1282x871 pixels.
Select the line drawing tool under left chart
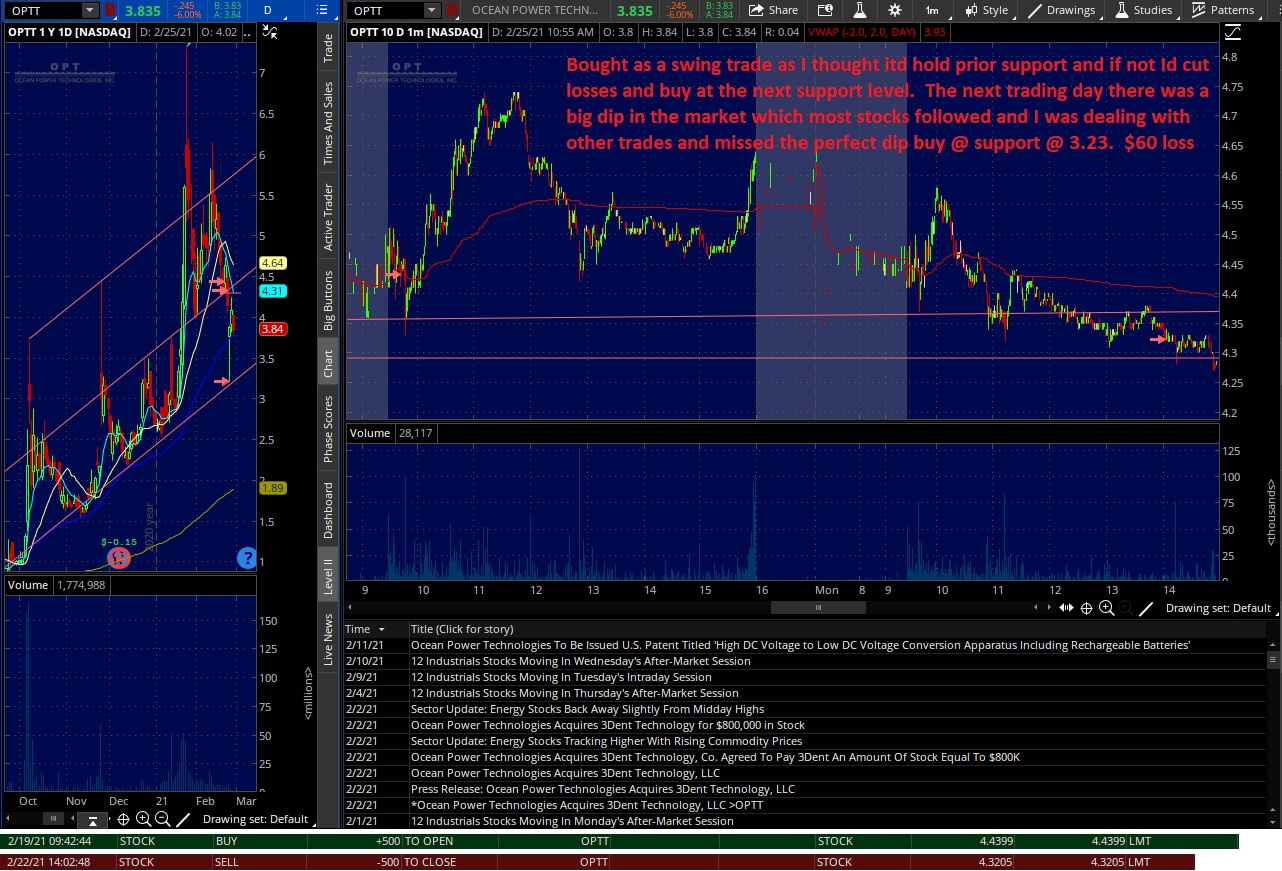[x=183, y=819]
